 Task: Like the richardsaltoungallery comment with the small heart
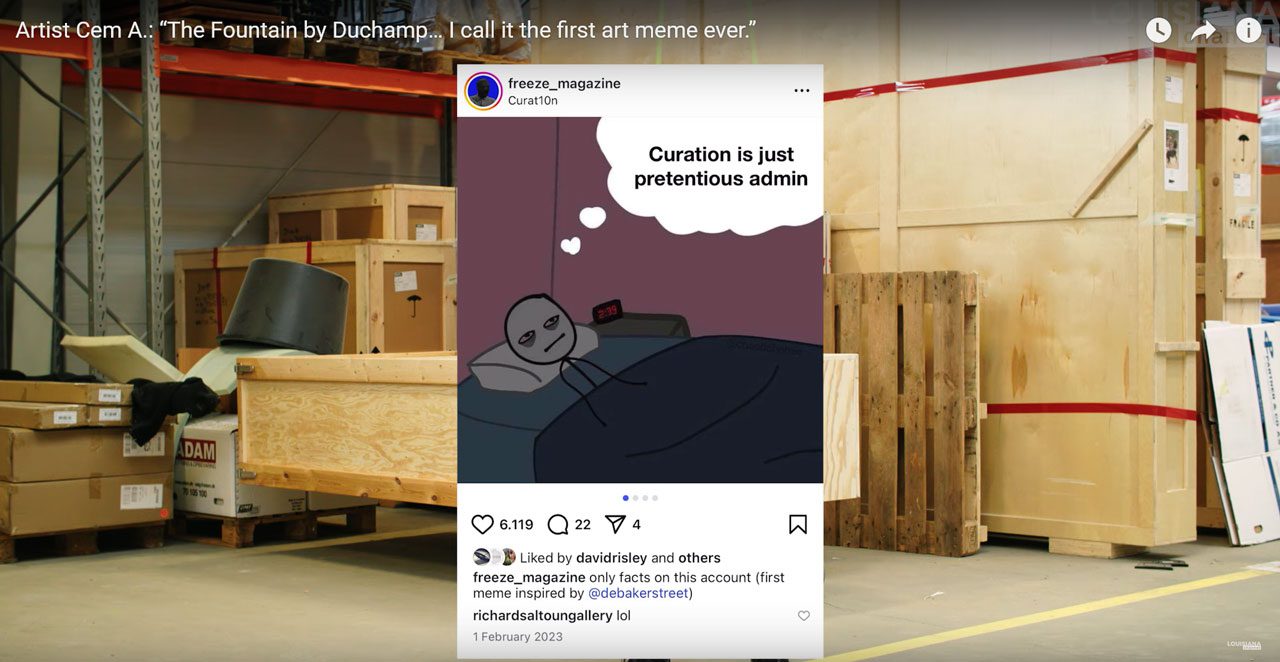coord(803,616)
